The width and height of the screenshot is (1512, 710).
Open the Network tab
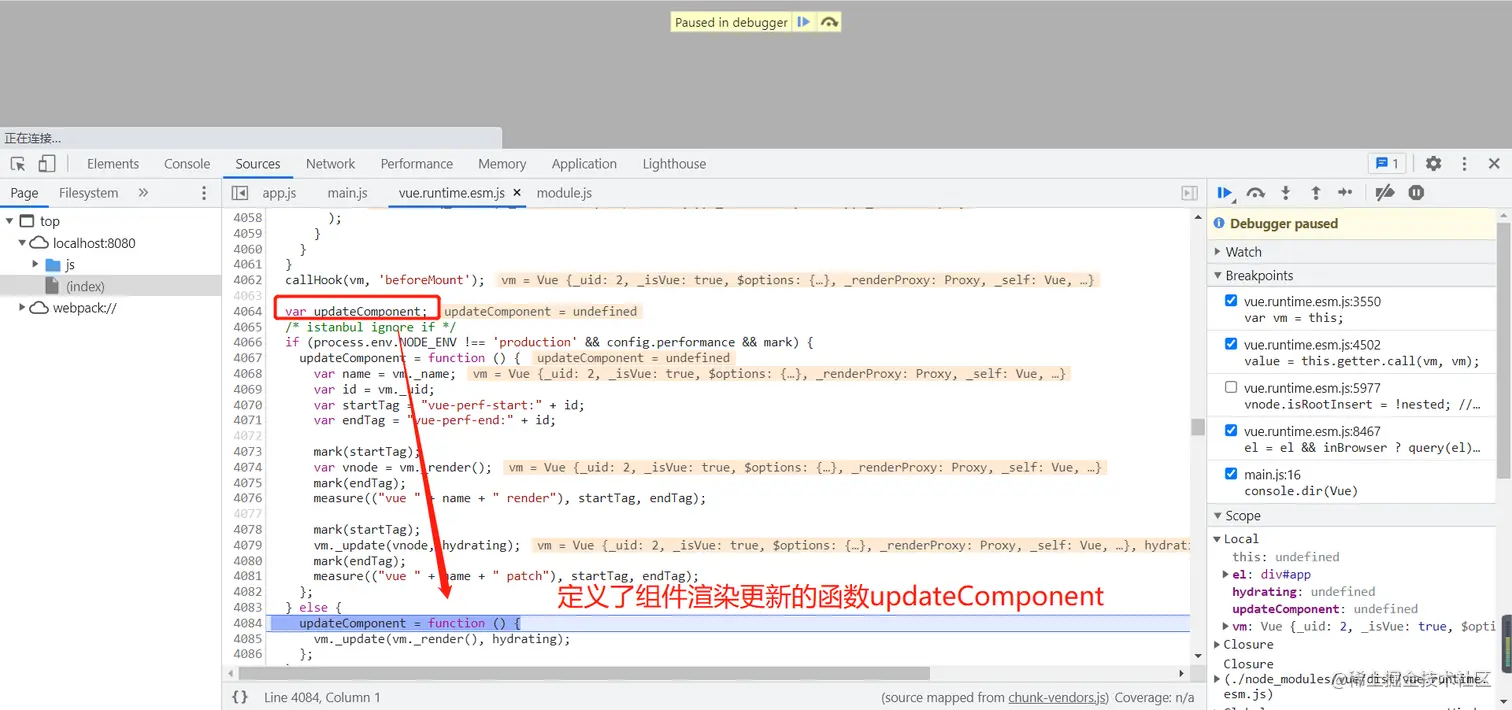331,164
